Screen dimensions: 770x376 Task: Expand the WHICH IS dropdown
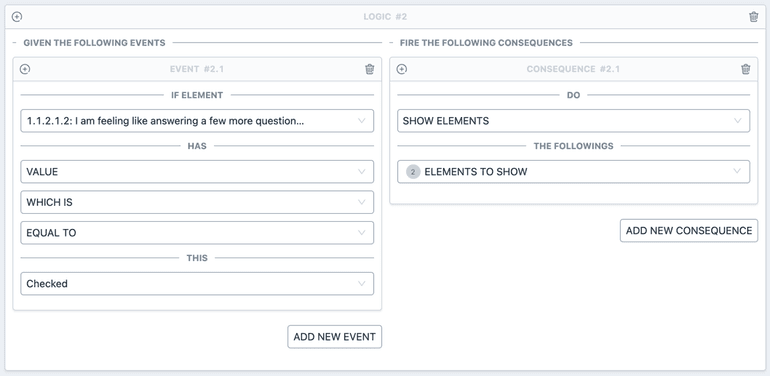pos(197,202)
